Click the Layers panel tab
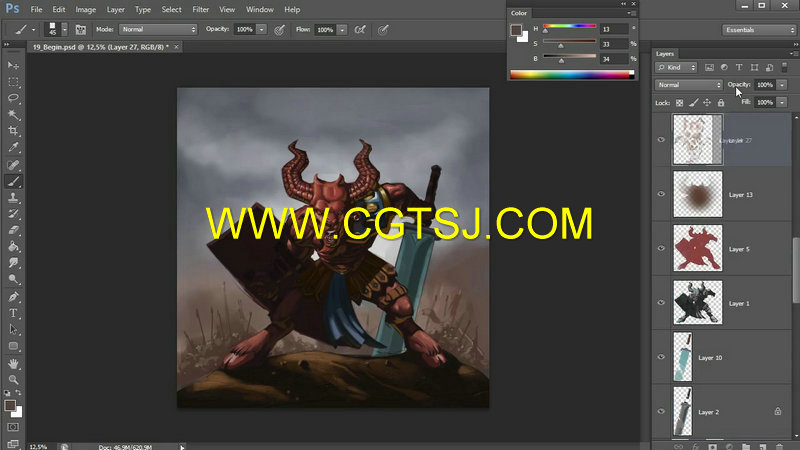This screenshot has height=450, width=800. click(665, 54)
